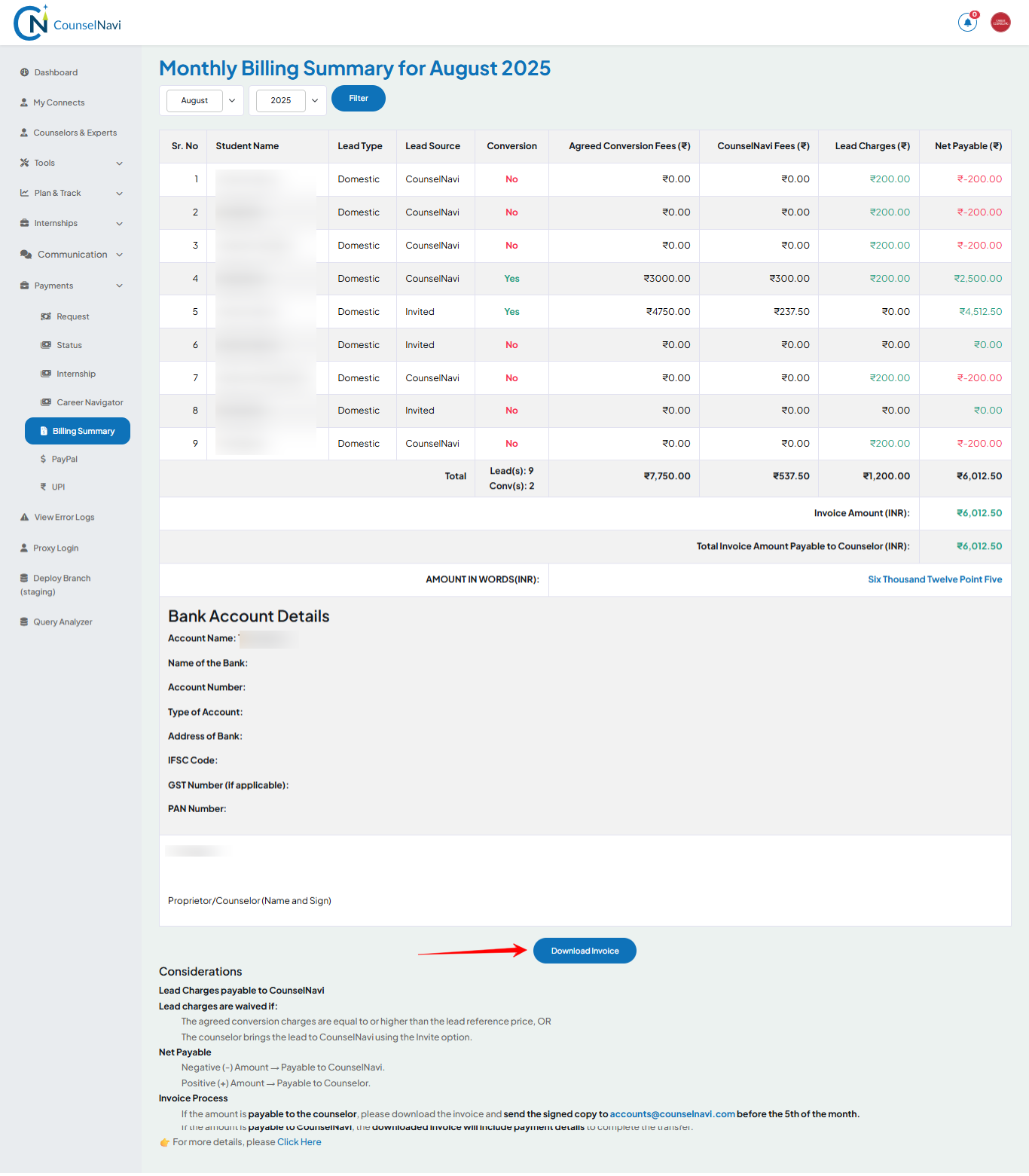Select Internship under Payments
1029x1176 pixels.
click(x=75, y=373)
